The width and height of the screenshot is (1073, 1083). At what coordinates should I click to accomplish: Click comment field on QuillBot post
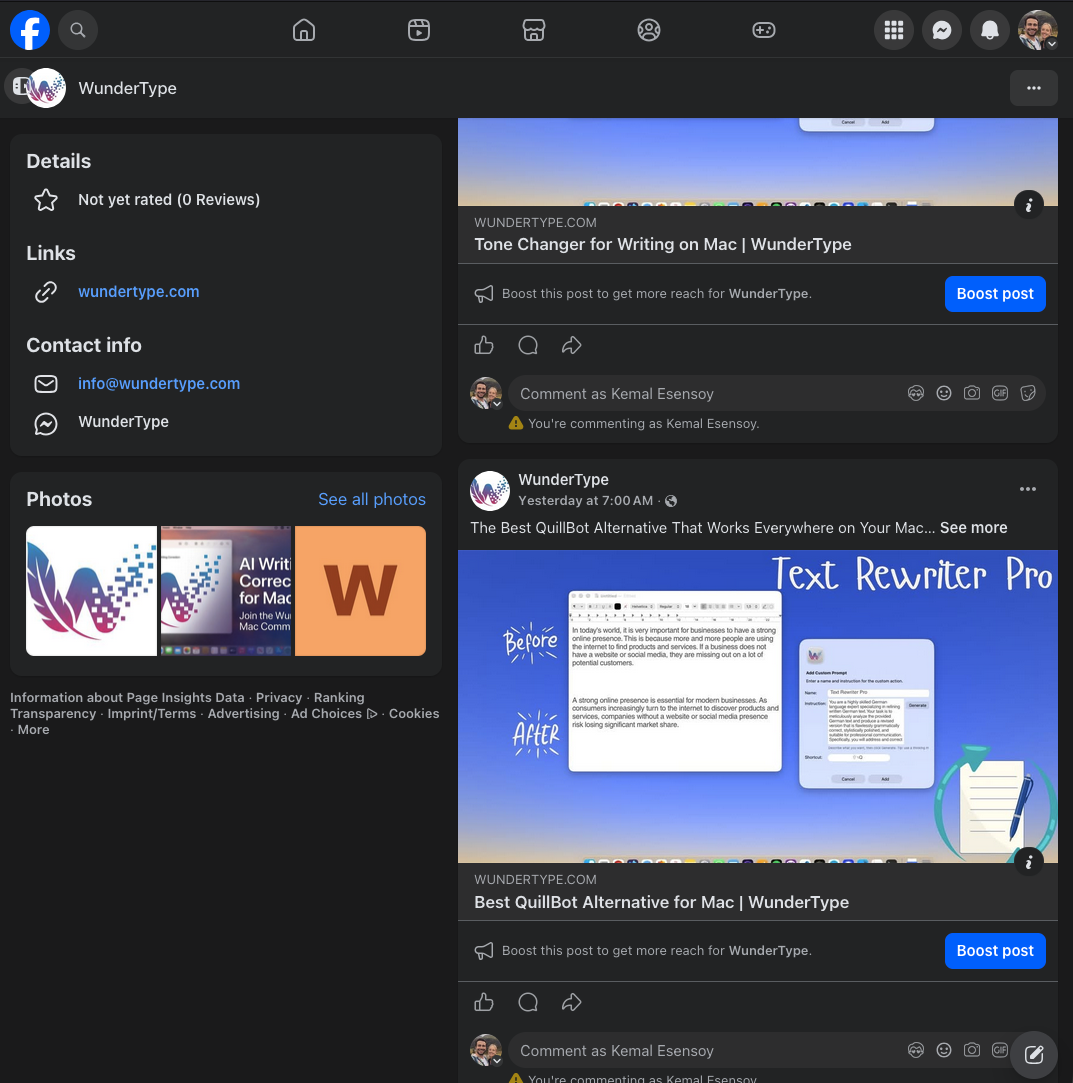704,1051
